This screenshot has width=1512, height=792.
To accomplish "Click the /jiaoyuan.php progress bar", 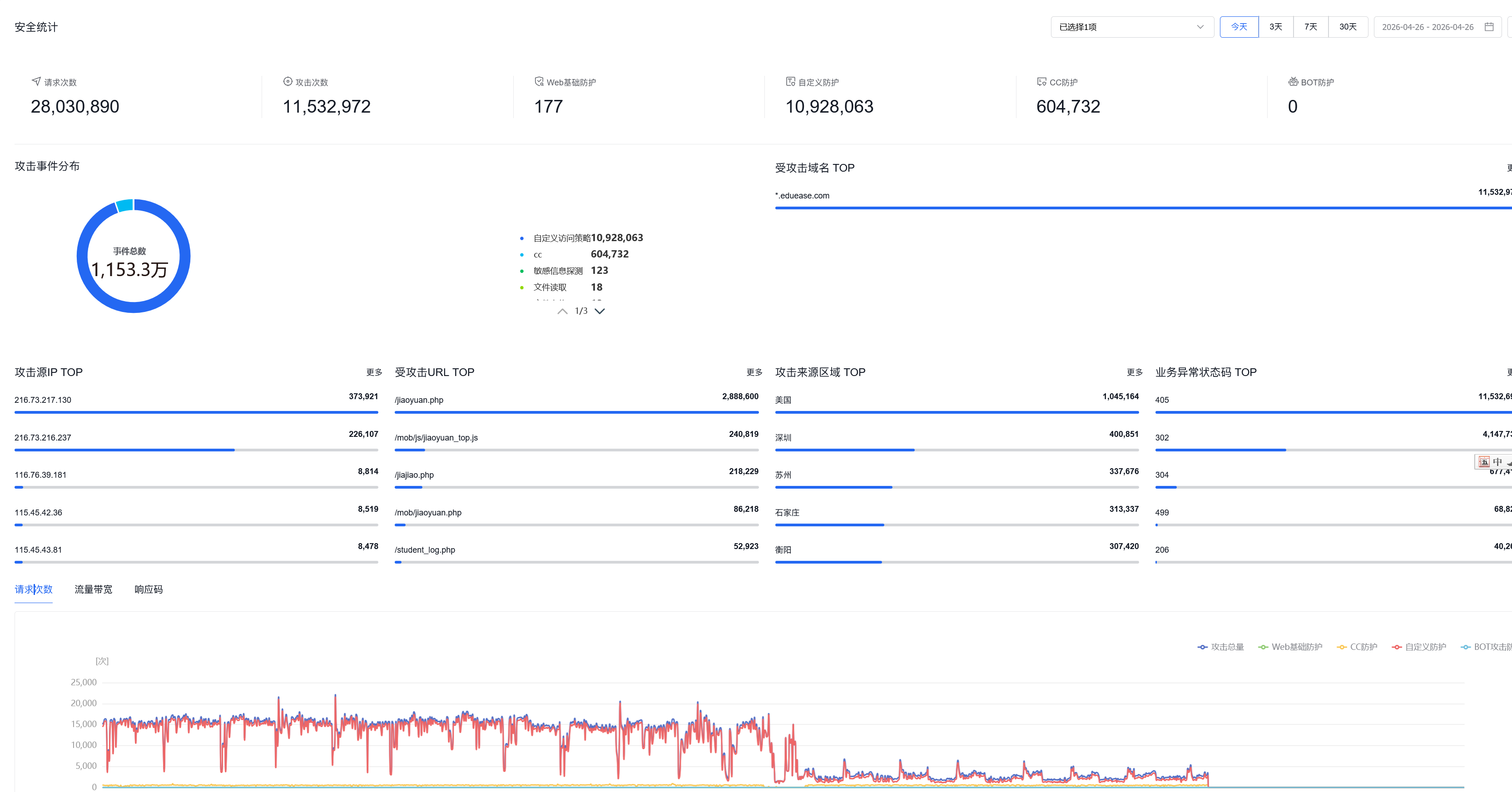I will pos(576,412).
